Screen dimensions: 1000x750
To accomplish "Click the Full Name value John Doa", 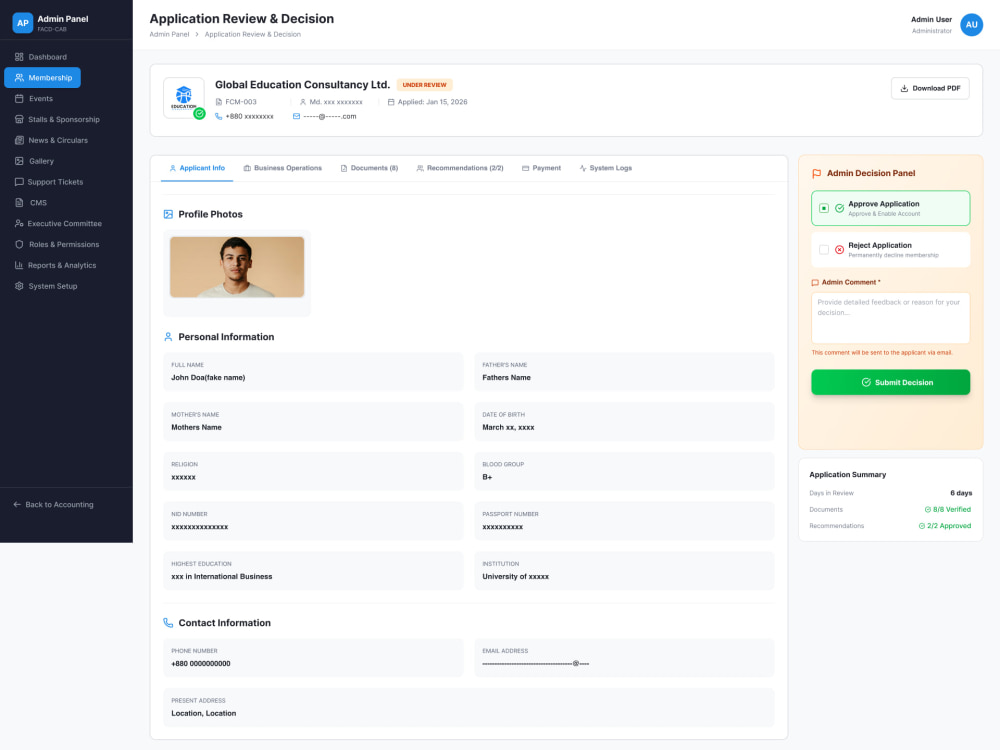I will tap(208, 378).
